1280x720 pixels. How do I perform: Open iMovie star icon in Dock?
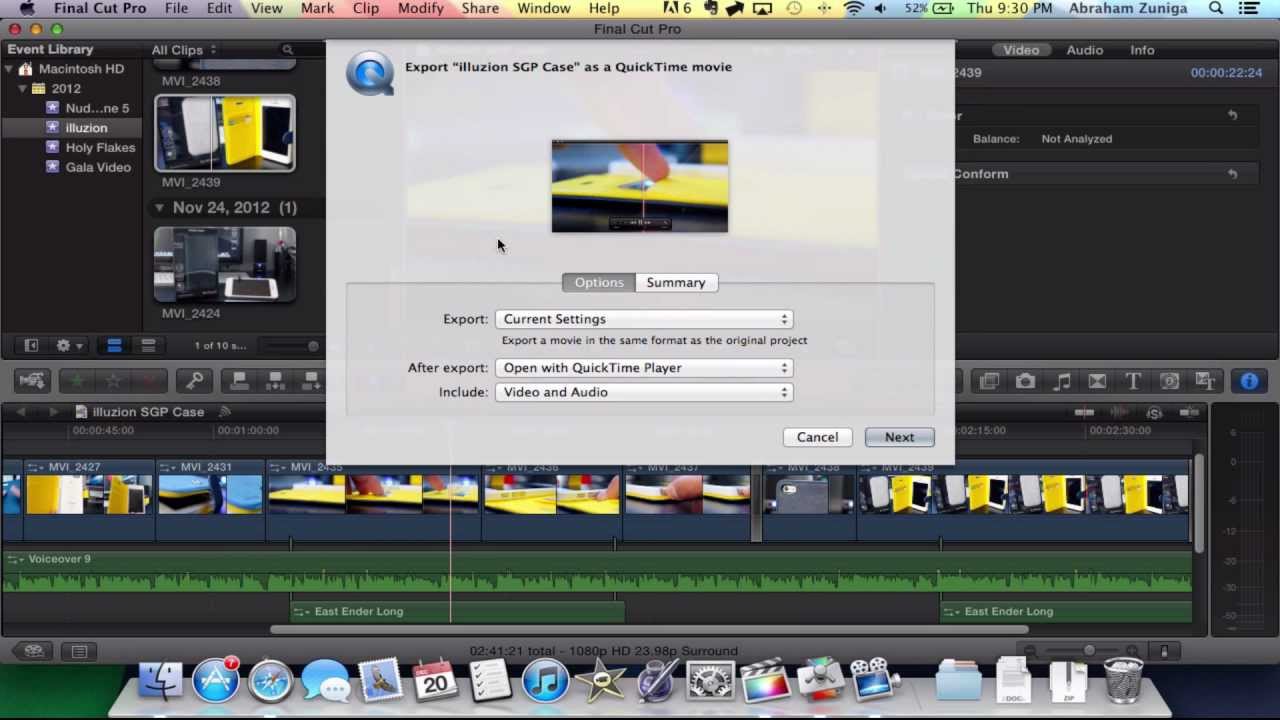pos(600,682)
